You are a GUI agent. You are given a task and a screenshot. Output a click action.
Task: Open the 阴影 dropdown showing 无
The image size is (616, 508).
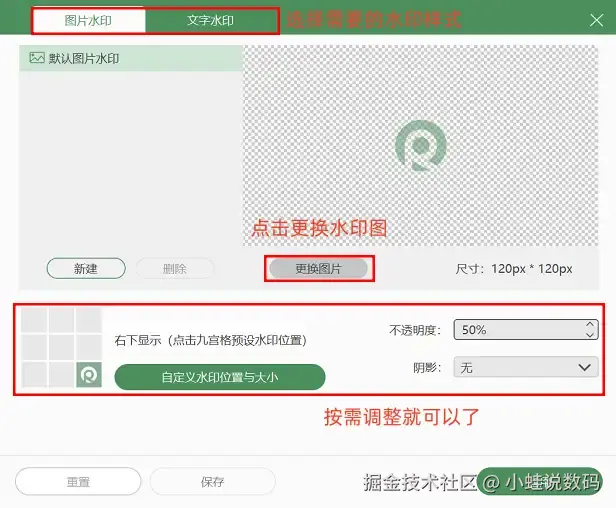pos(526,367)
